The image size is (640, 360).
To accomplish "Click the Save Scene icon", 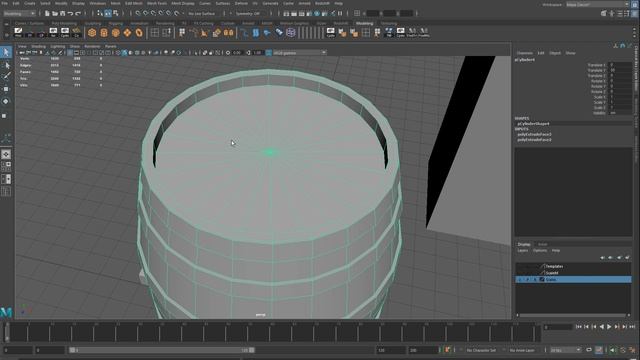I will [x=62, y=13].
